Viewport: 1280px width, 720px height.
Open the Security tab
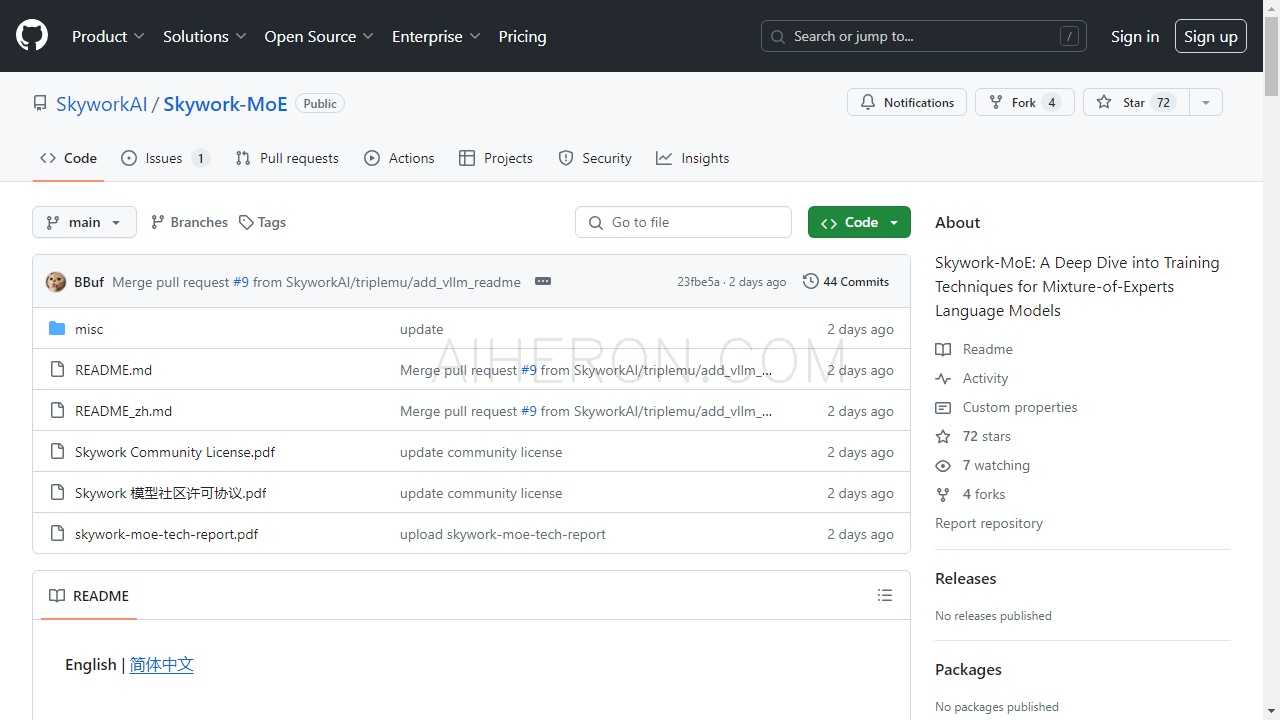pos(595,158)
